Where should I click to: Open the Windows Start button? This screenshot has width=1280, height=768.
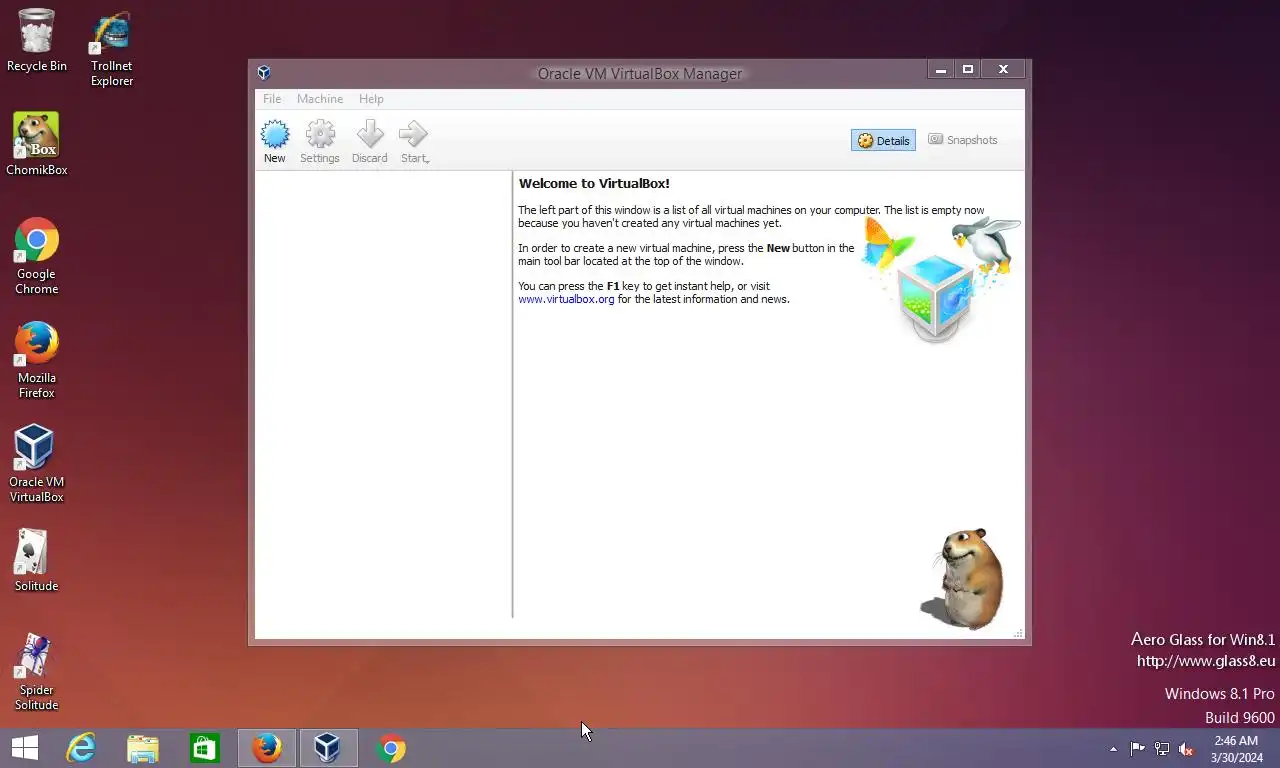pos(25,748)
